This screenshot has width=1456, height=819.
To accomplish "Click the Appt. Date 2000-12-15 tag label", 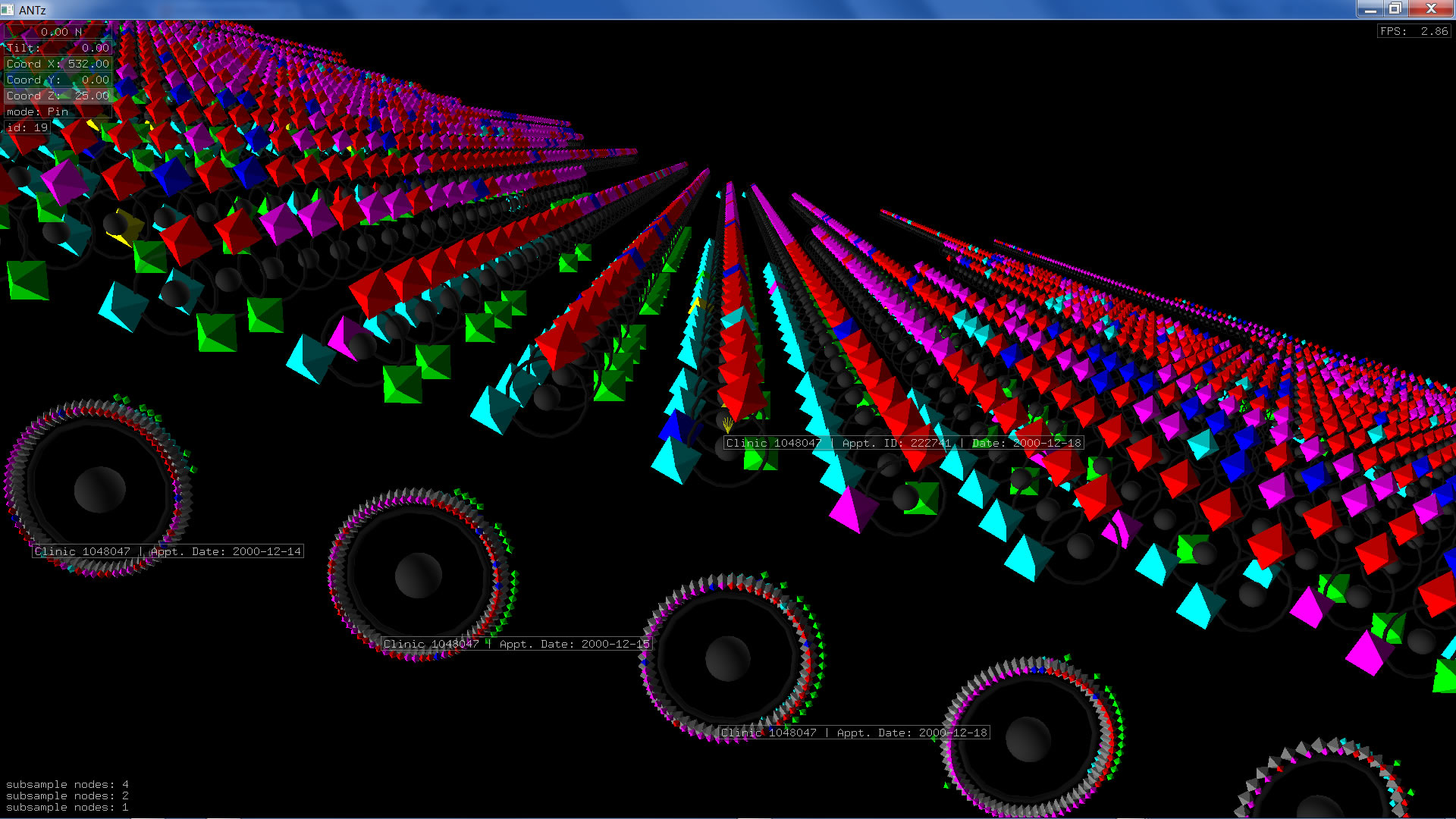I will click(516, 644).
